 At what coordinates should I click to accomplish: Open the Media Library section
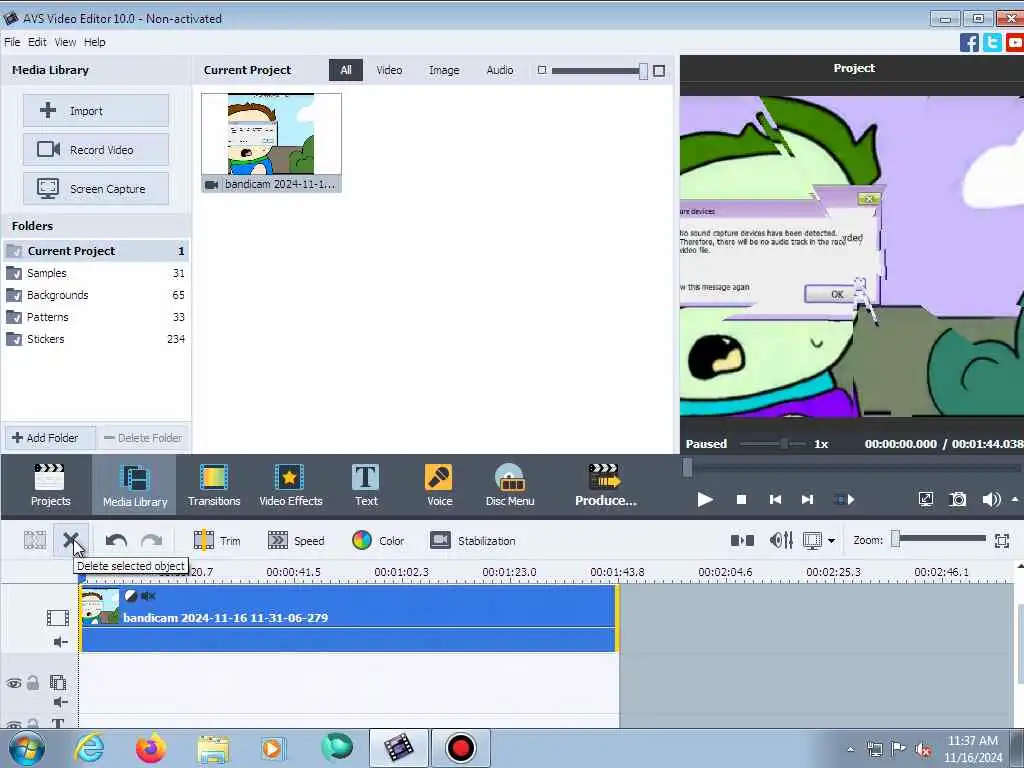[x=135, y=485]
